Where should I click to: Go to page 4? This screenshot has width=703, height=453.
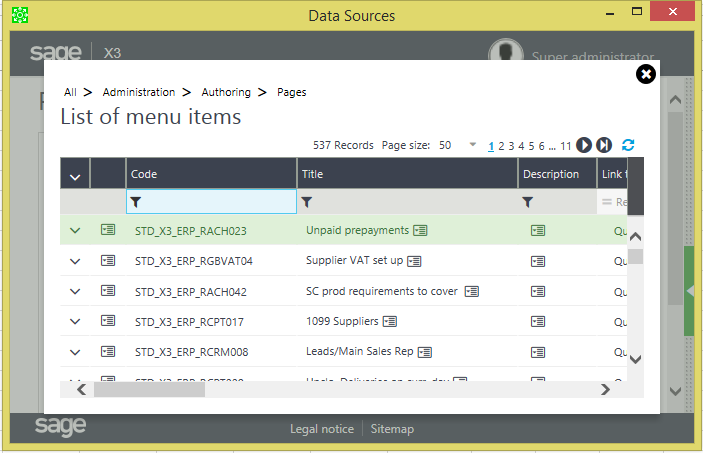[521, 146]
